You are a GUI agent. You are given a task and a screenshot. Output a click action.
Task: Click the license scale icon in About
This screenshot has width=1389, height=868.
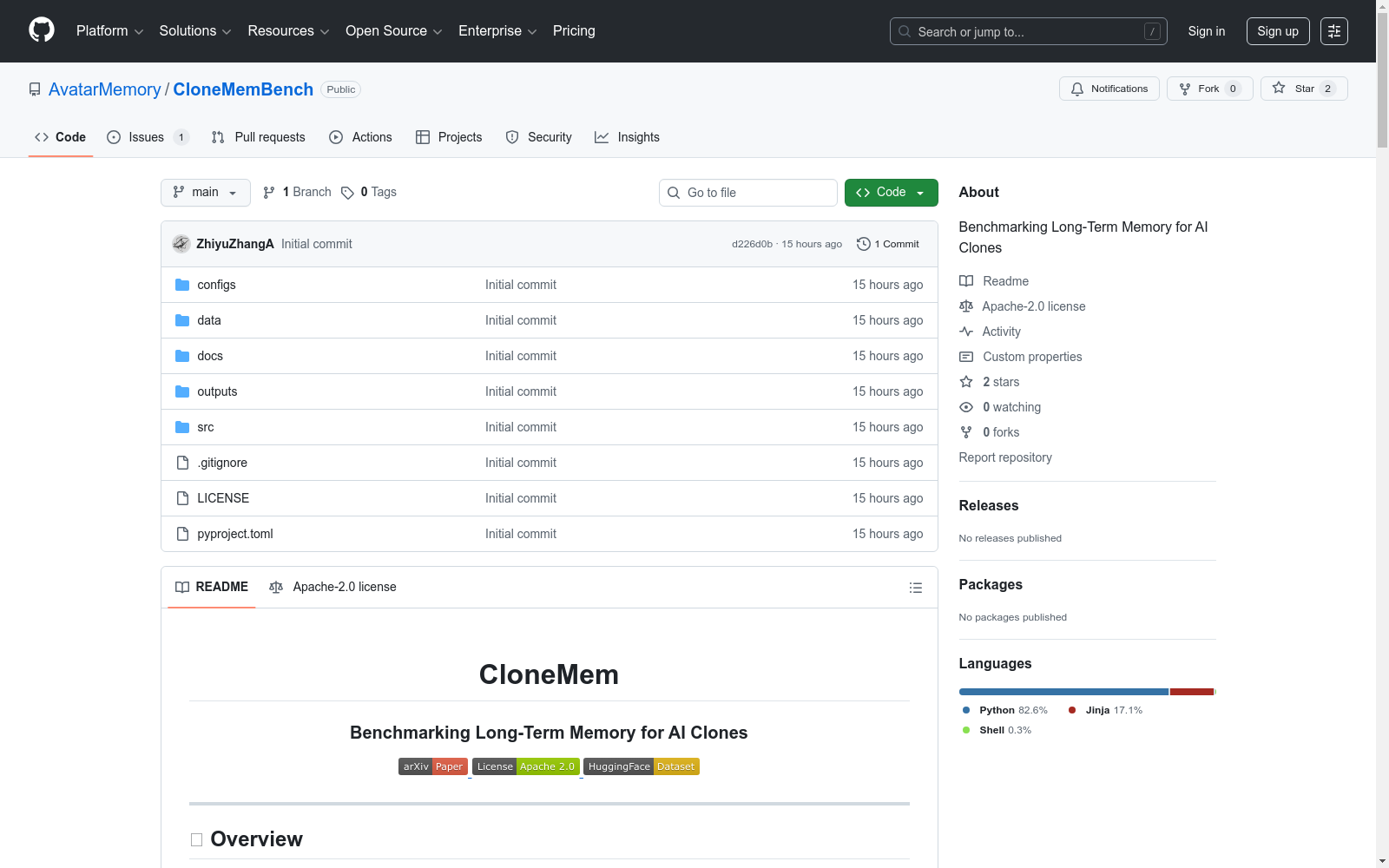pos(966,306)
